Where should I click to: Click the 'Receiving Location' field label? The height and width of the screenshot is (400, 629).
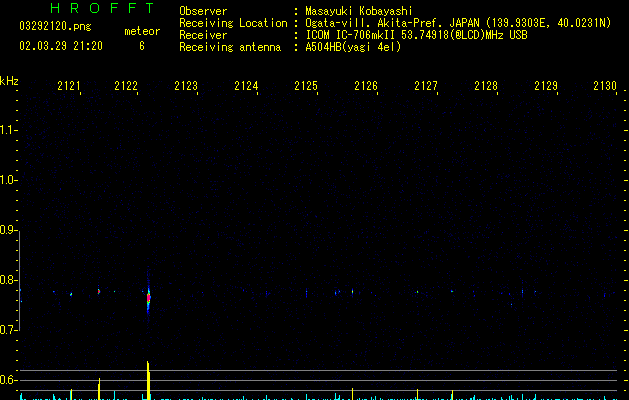[233, 23]
